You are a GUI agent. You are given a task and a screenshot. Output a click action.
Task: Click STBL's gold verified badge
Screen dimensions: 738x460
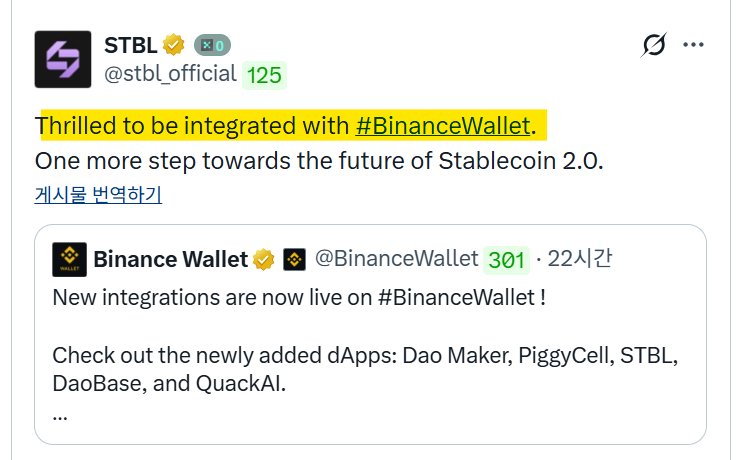[174, 45]
